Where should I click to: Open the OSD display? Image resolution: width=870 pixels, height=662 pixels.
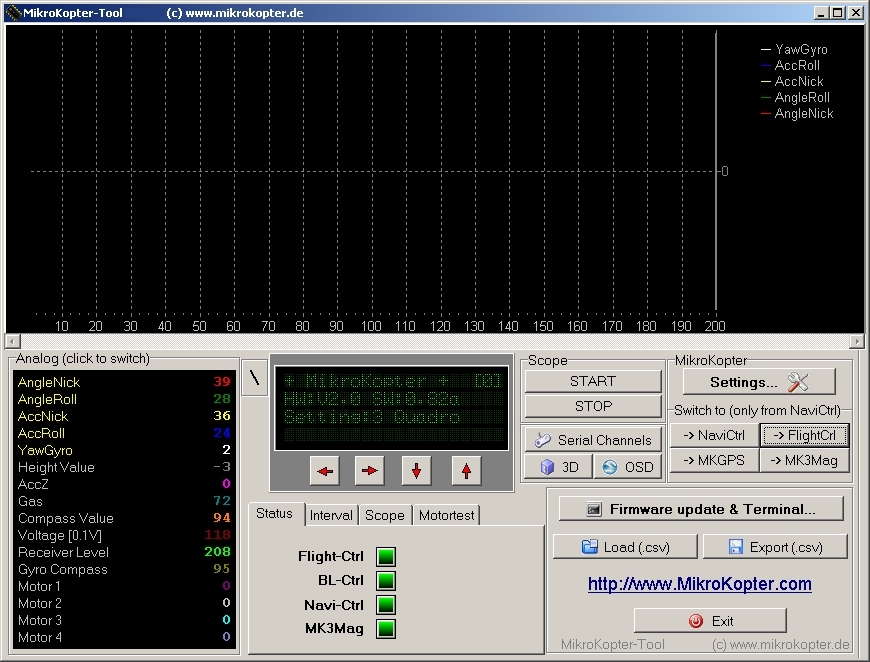pos(626,467)
